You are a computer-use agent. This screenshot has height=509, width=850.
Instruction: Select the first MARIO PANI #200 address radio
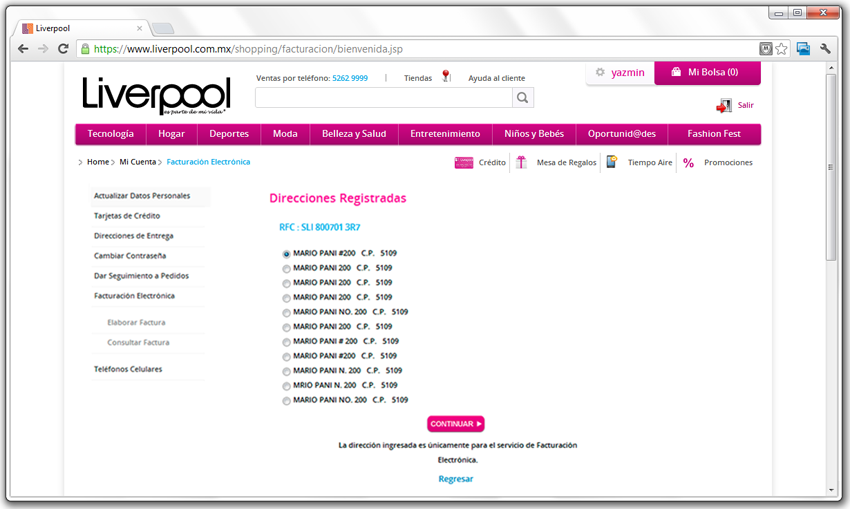click(286, 254)
